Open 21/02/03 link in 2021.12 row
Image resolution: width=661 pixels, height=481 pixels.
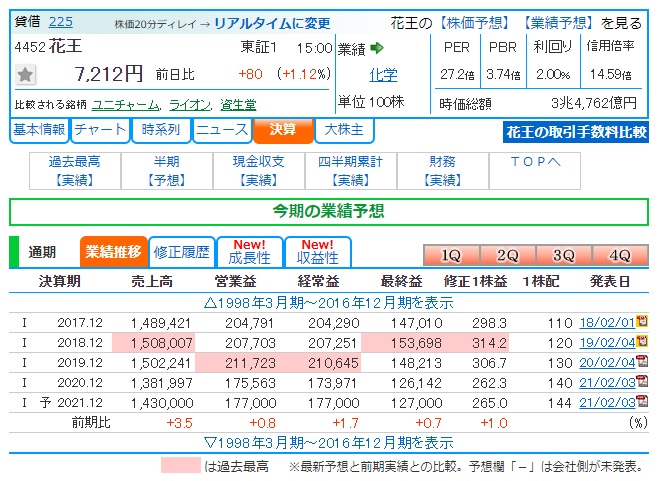[607, 403]
